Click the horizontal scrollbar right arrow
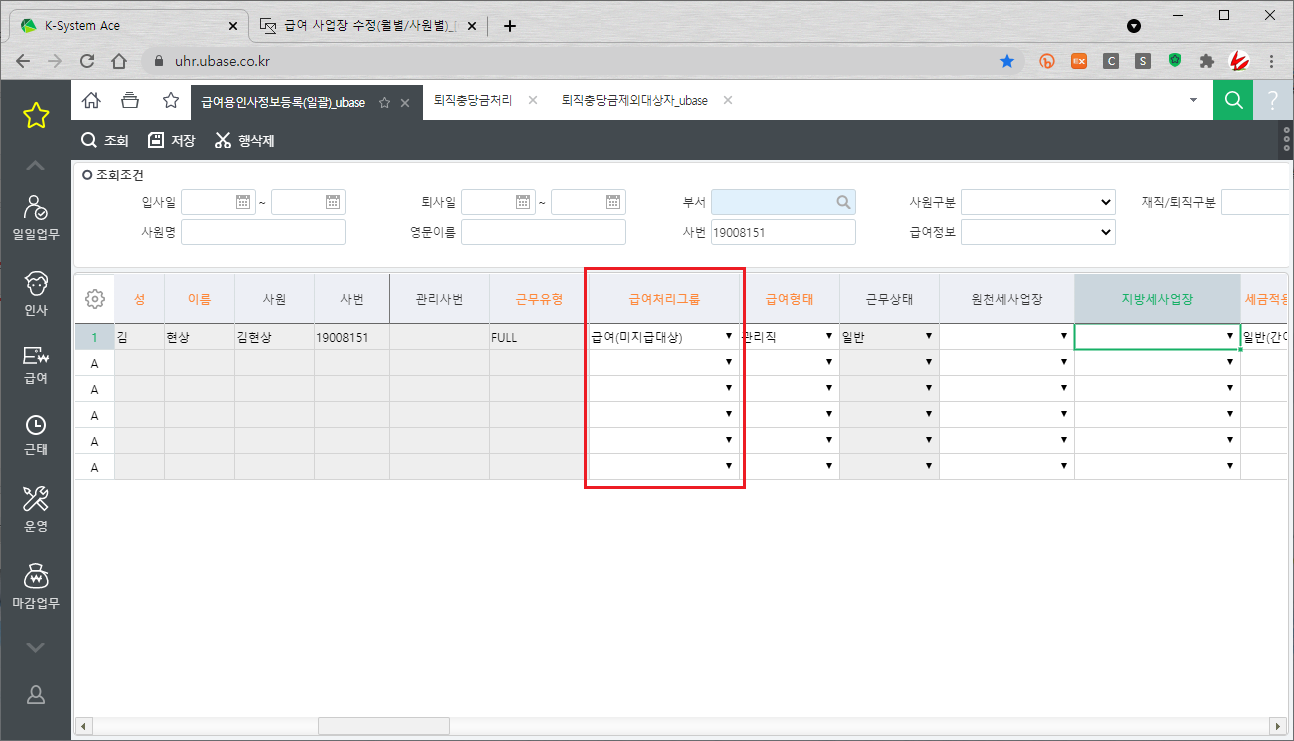 click(x=1276, y=726)
